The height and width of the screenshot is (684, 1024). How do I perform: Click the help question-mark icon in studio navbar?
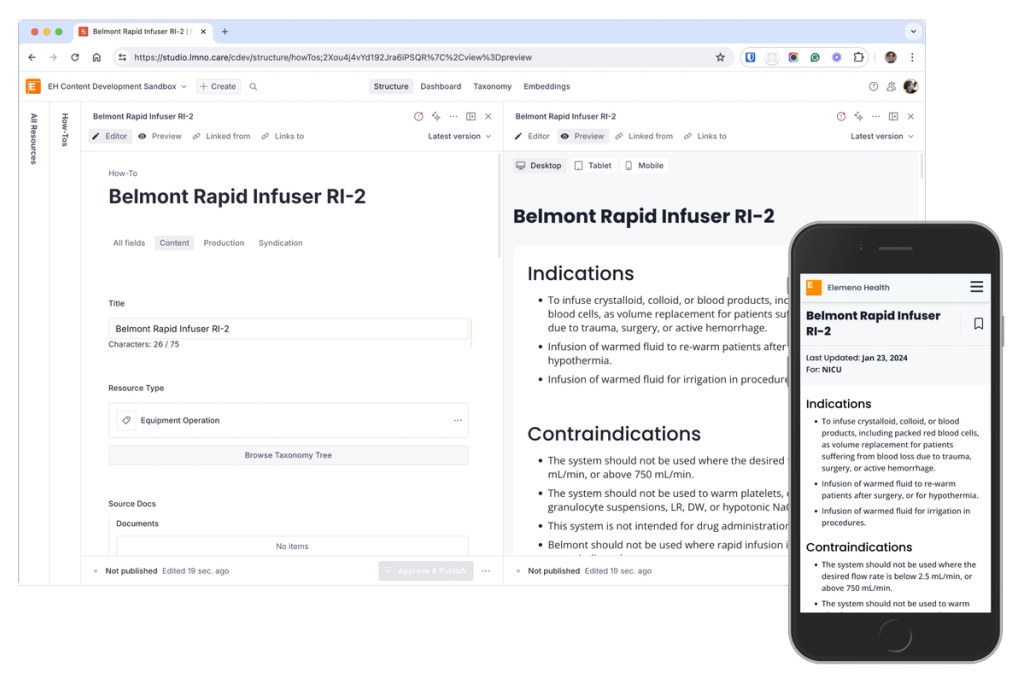(x=873, y=86)
